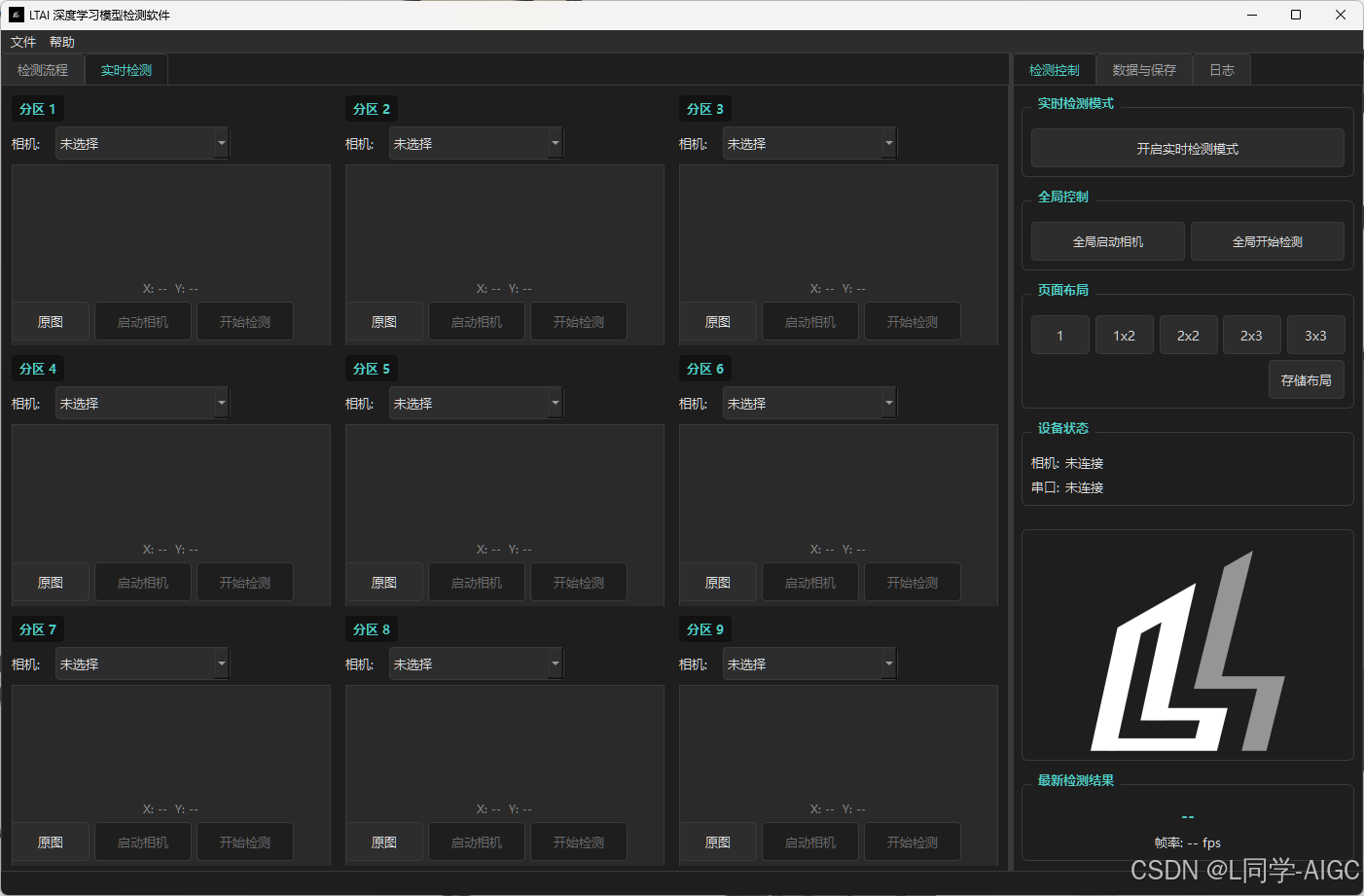Open the 日志 tab
The height and width of the screenshot is (896, 1364).
pyautogui.click(x=1222, y=70)
